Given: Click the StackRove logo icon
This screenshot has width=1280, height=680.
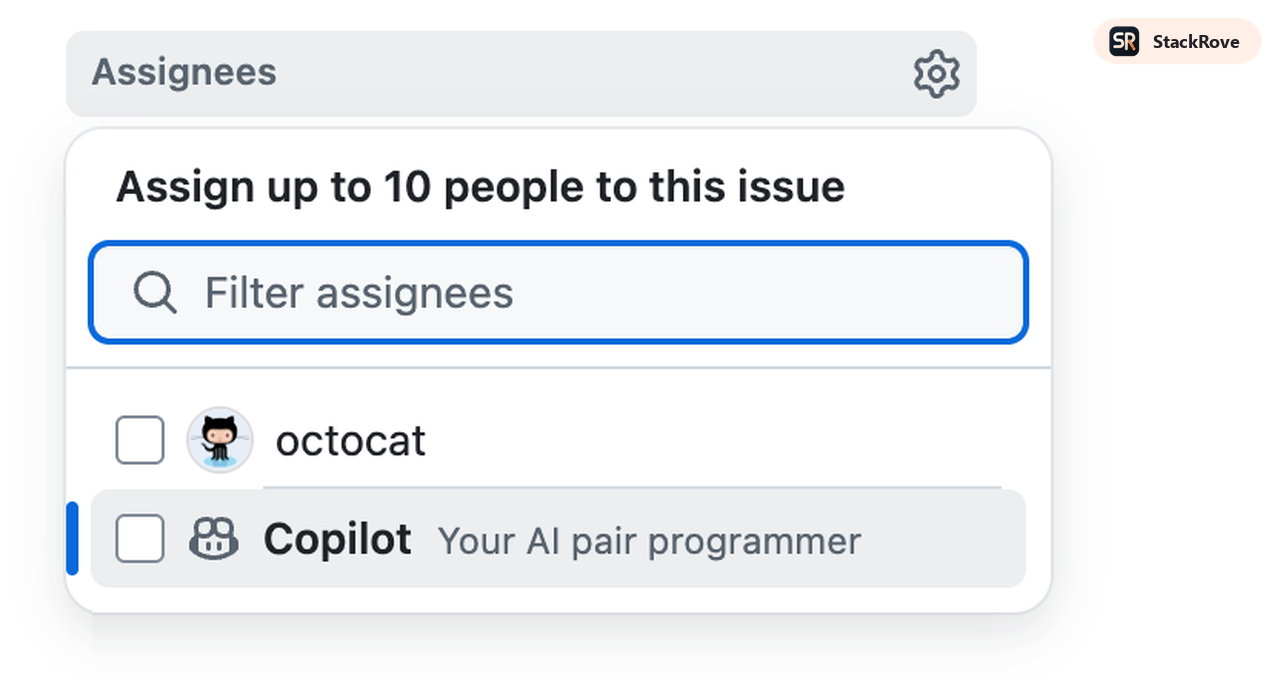Looking at the screenshot, I should point(1122,41).
